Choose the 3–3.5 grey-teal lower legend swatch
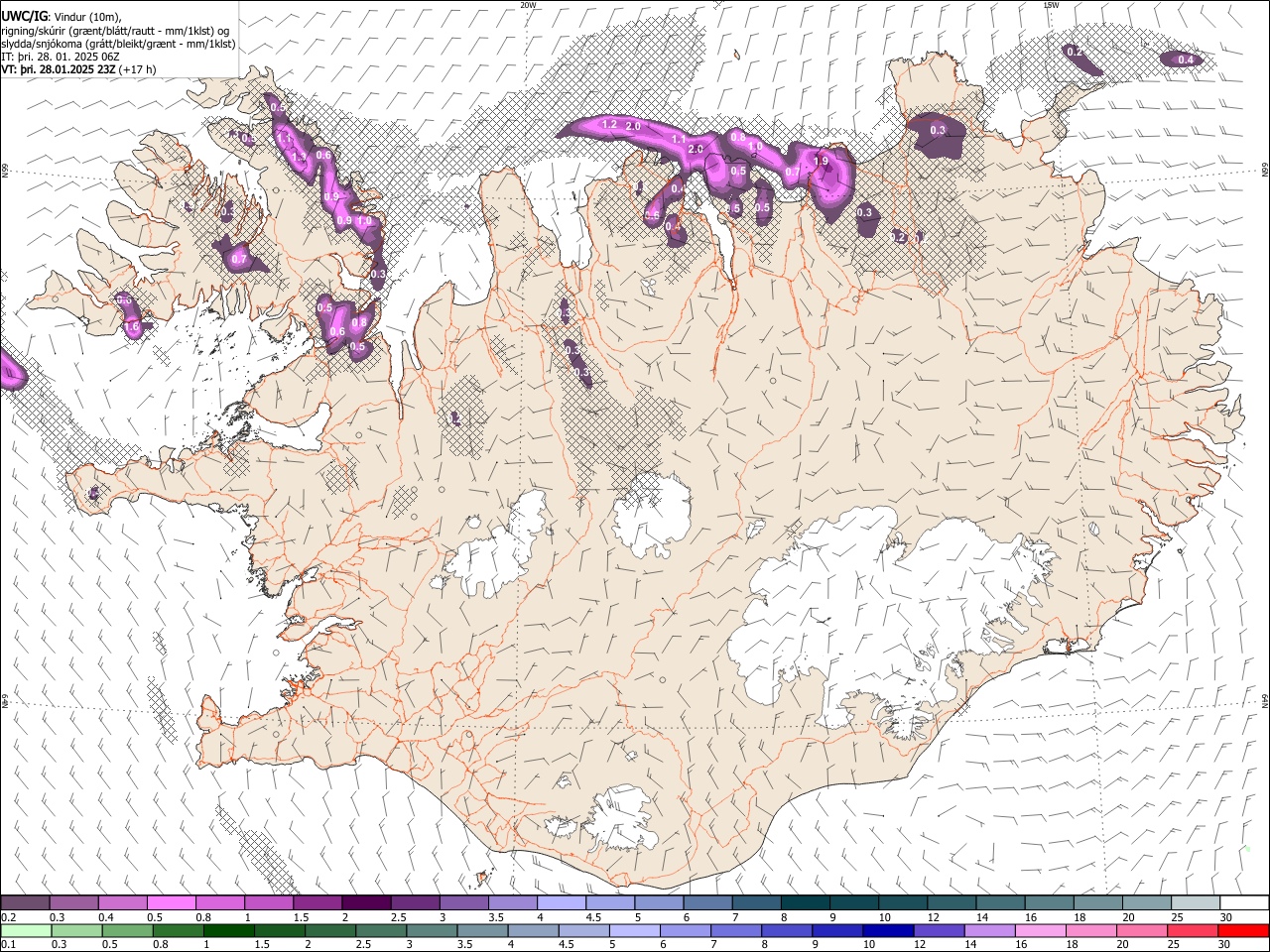Image resolution: width=1270 pixels, height=952 pixels. (432, 930)
